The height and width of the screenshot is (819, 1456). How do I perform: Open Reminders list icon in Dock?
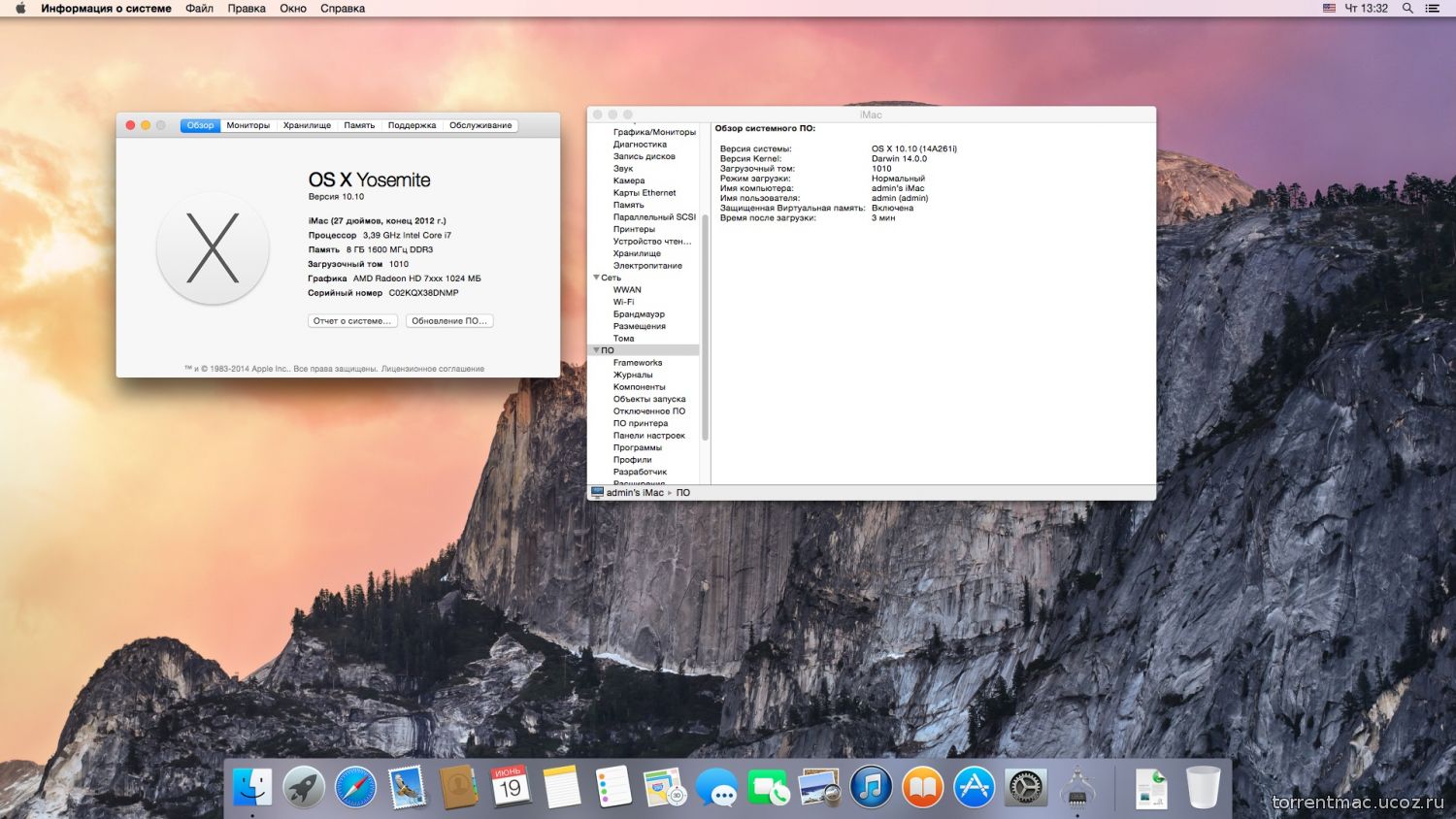click(x=613, y=787)
